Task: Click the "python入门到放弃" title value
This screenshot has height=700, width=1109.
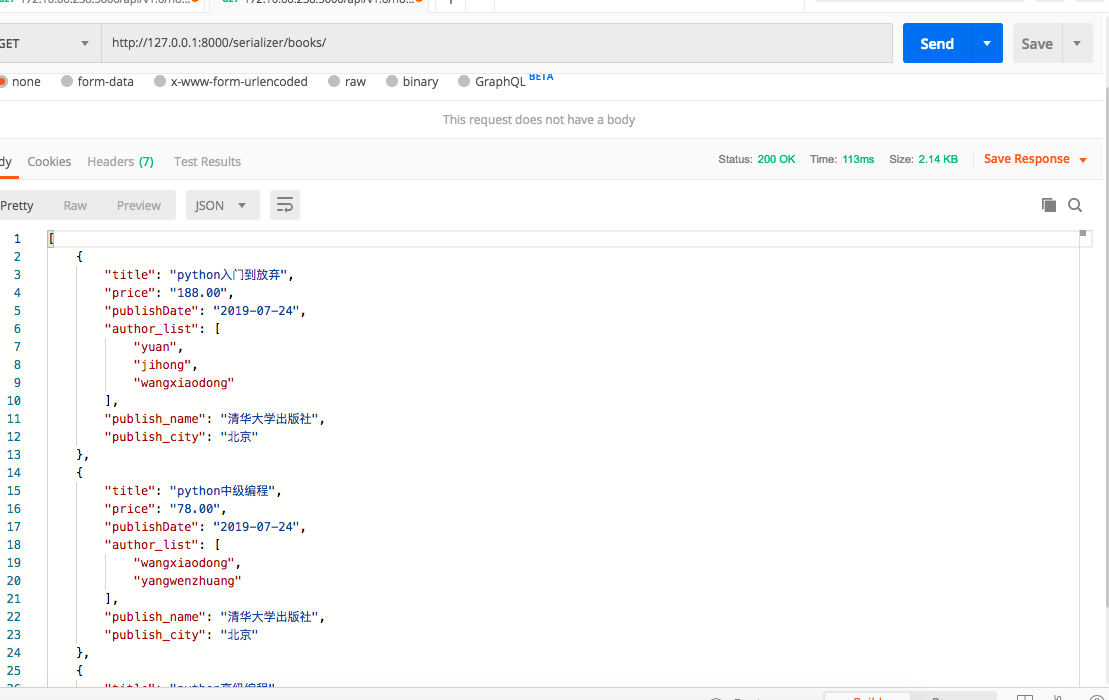Action: [x=228, y=275]
